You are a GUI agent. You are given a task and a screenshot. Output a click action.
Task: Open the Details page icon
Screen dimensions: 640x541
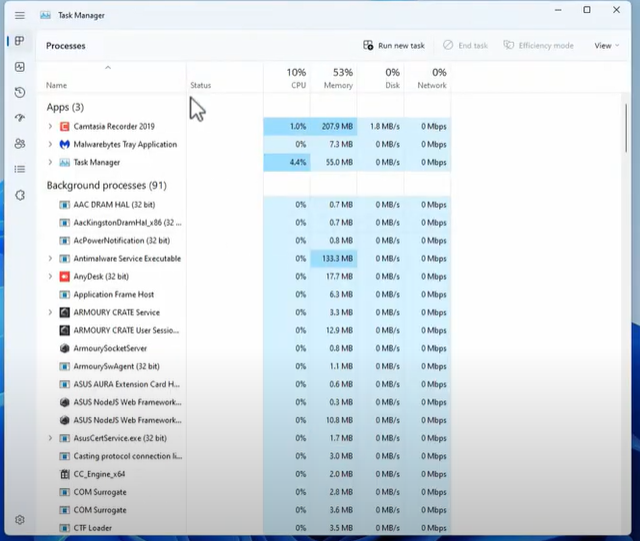(20, 169)
